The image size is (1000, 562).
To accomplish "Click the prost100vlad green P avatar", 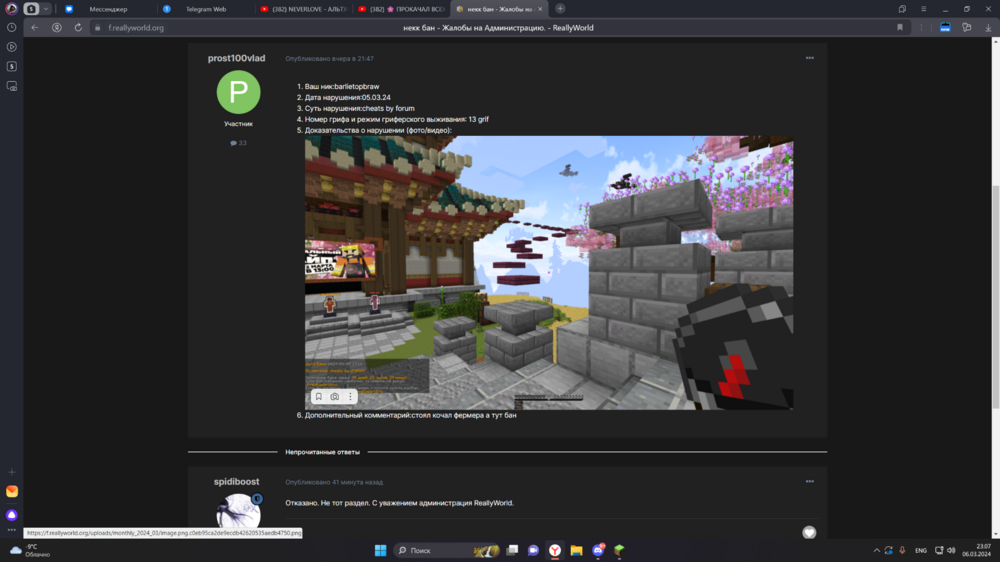I will coord(239,92).
